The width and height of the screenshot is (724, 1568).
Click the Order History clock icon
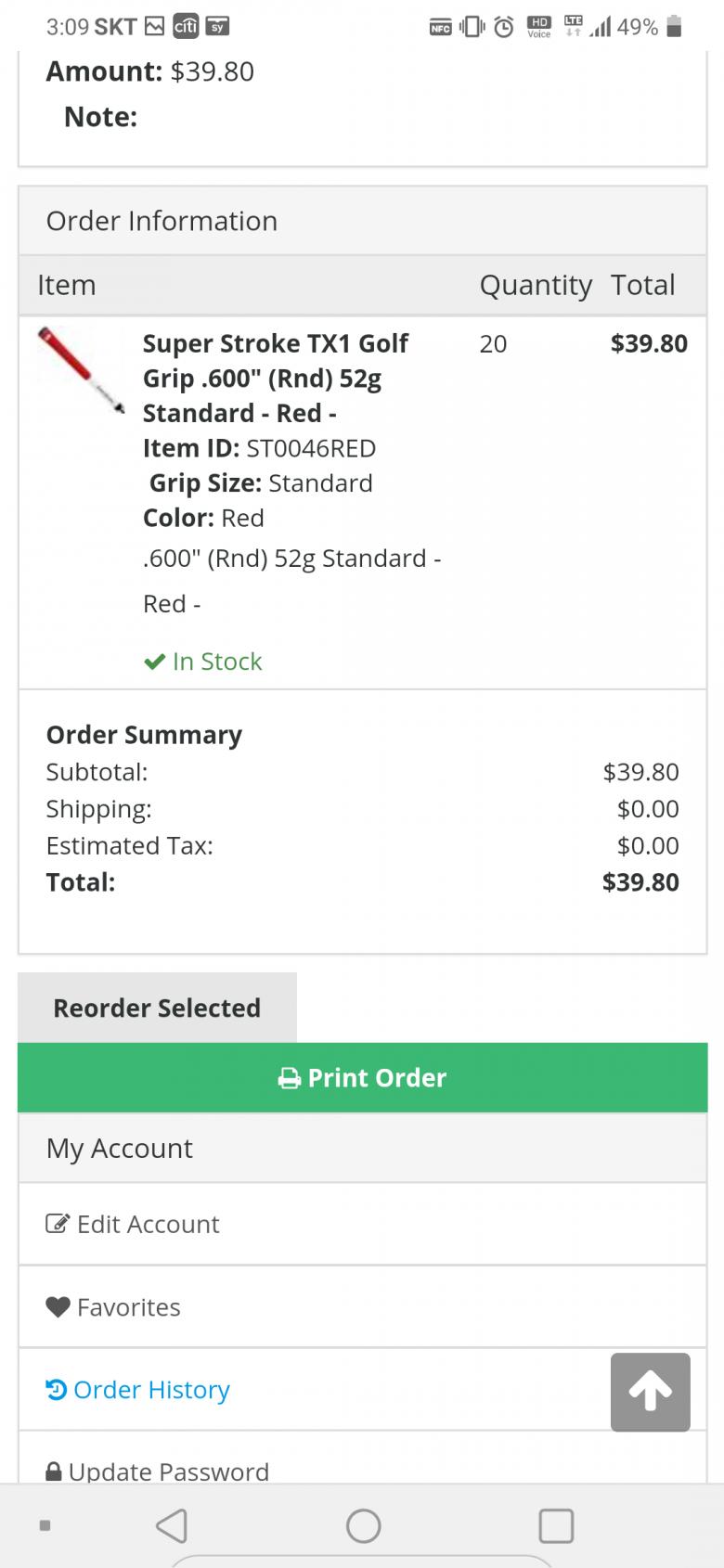[x=57, y=1390]
